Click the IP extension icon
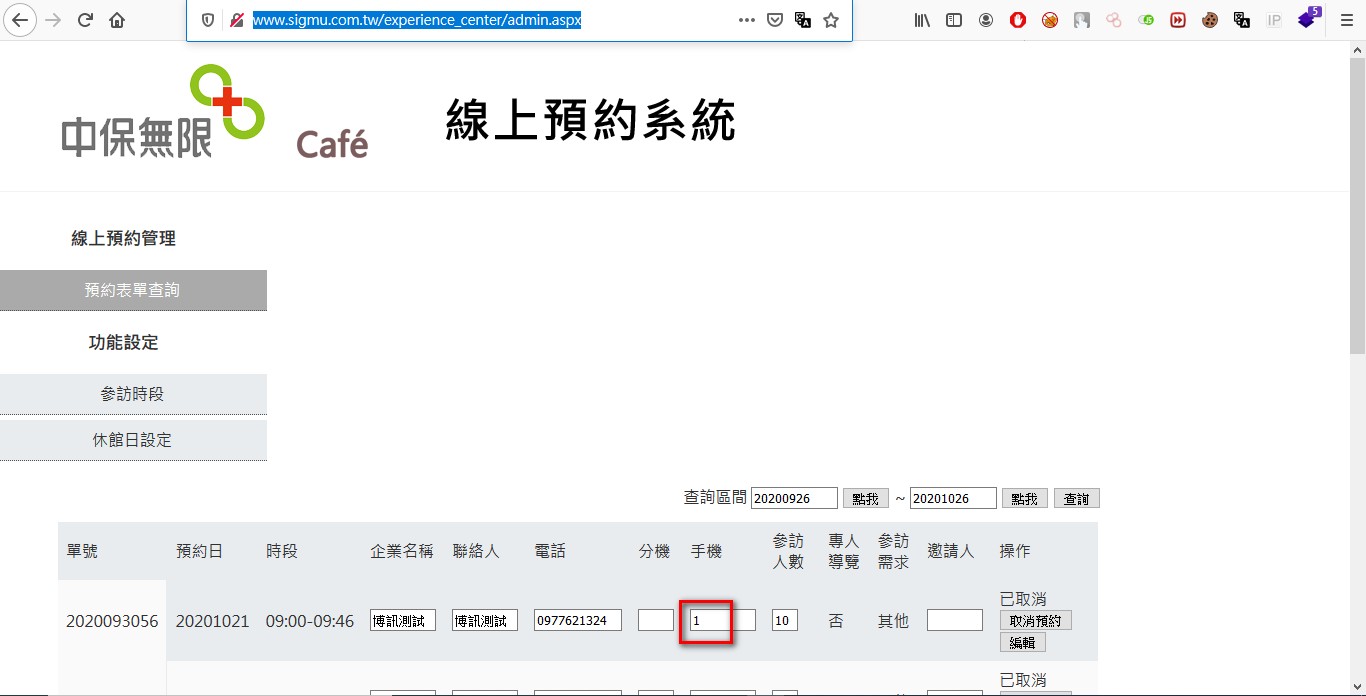 point(1274,20)
